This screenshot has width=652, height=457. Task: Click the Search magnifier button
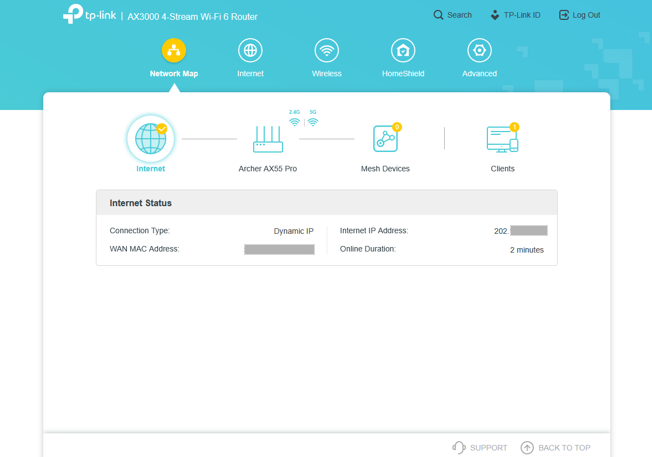(452, 15)
